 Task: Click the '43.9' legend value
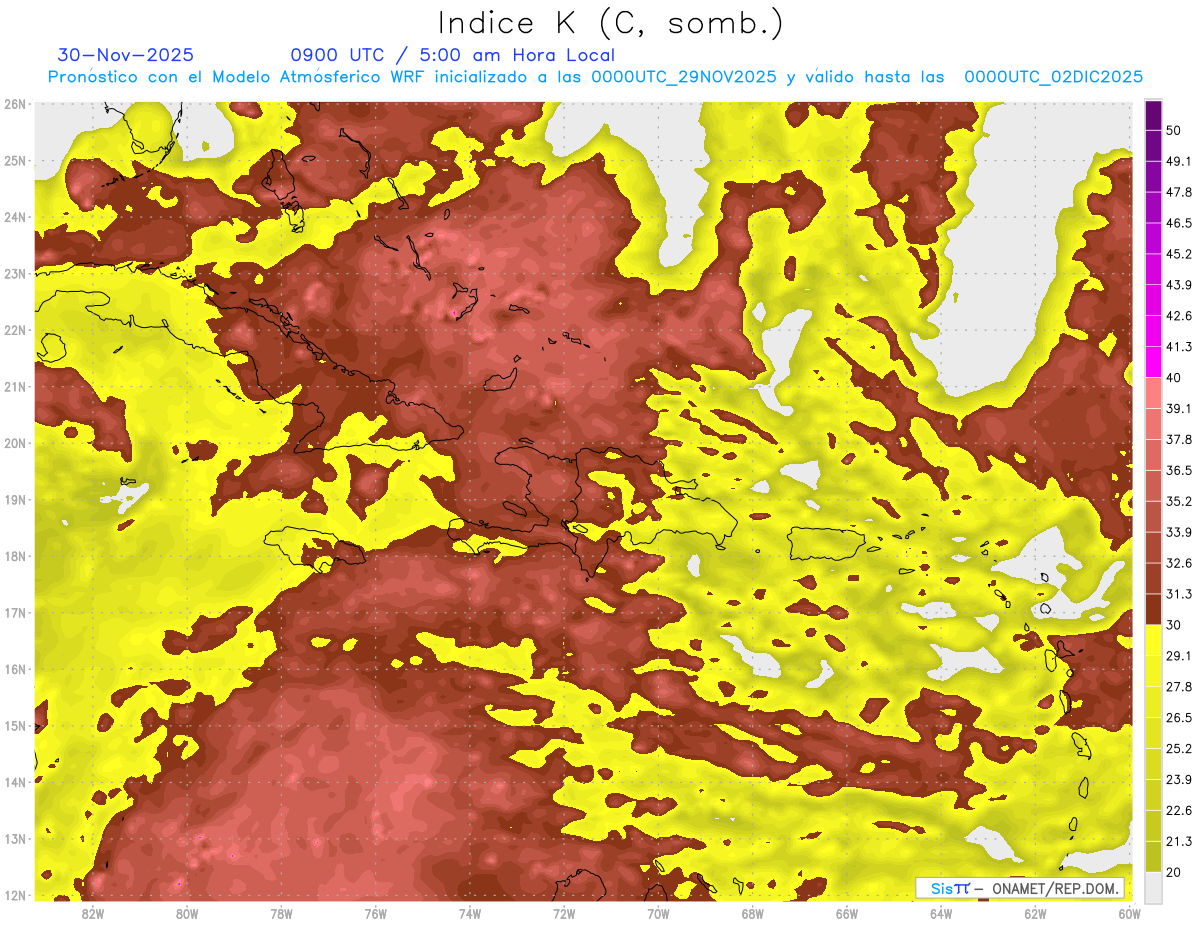[x=1179, y=285]
